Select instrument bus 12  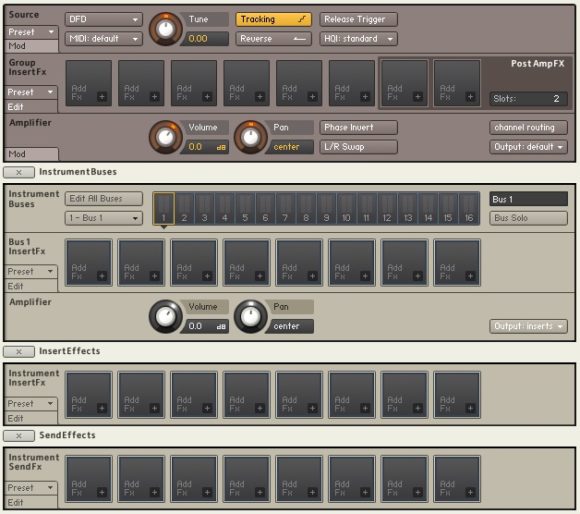coord(387,209)
